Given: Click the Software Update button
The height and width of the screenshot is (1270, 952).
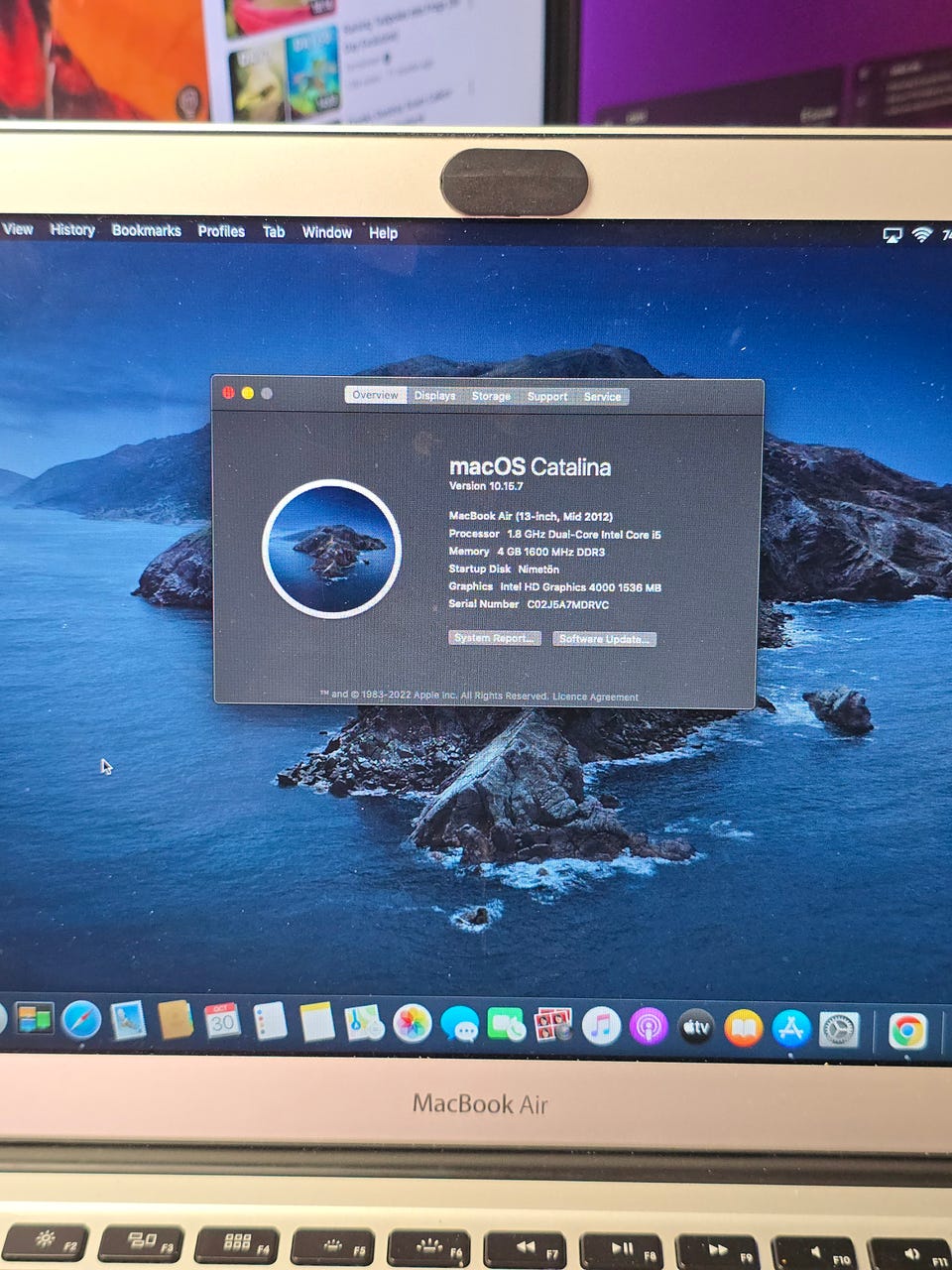Looking at the screenshot, I should point(604,639).
